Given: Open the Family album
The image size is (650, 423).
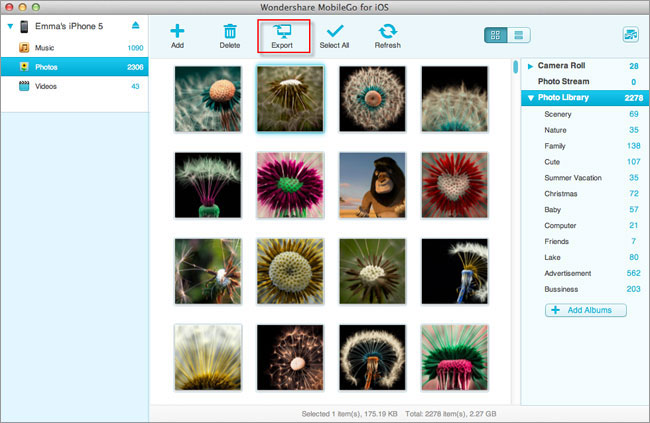Looking at the screenshot, I should pos(585,146).
